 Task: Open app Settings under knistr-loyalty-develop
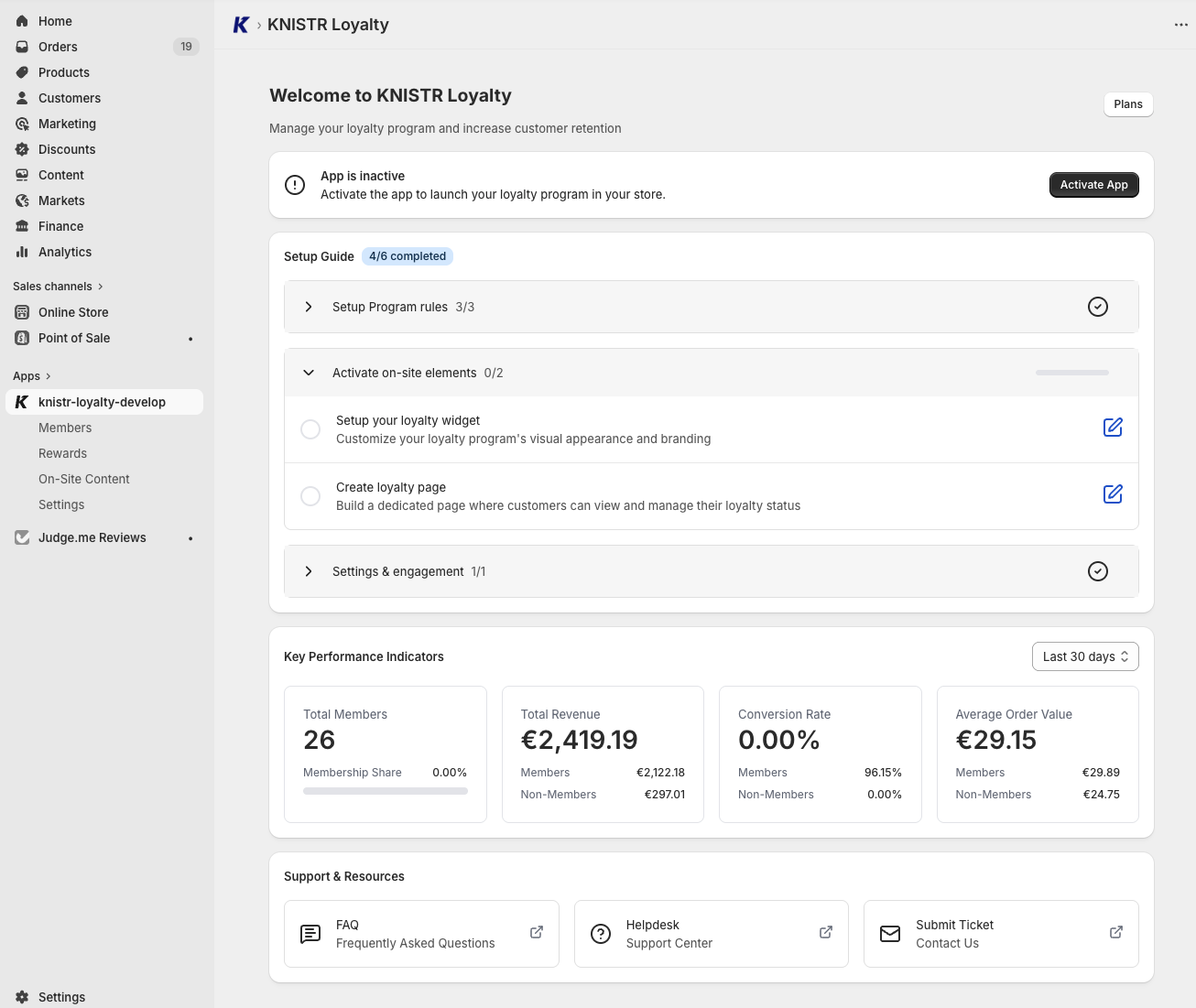[x=61, y=504]
